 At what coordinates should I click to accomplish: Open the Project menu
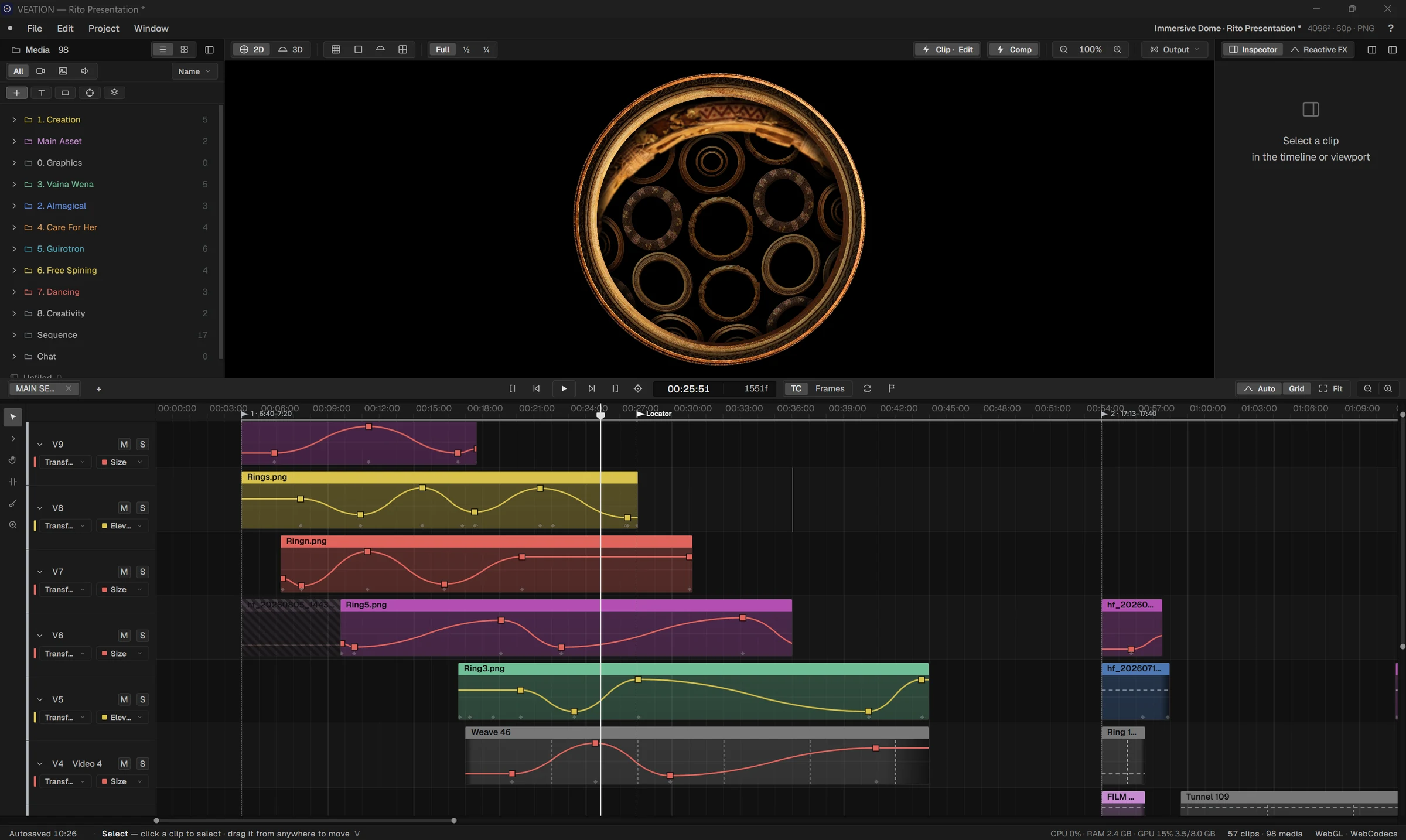[104, 28]
